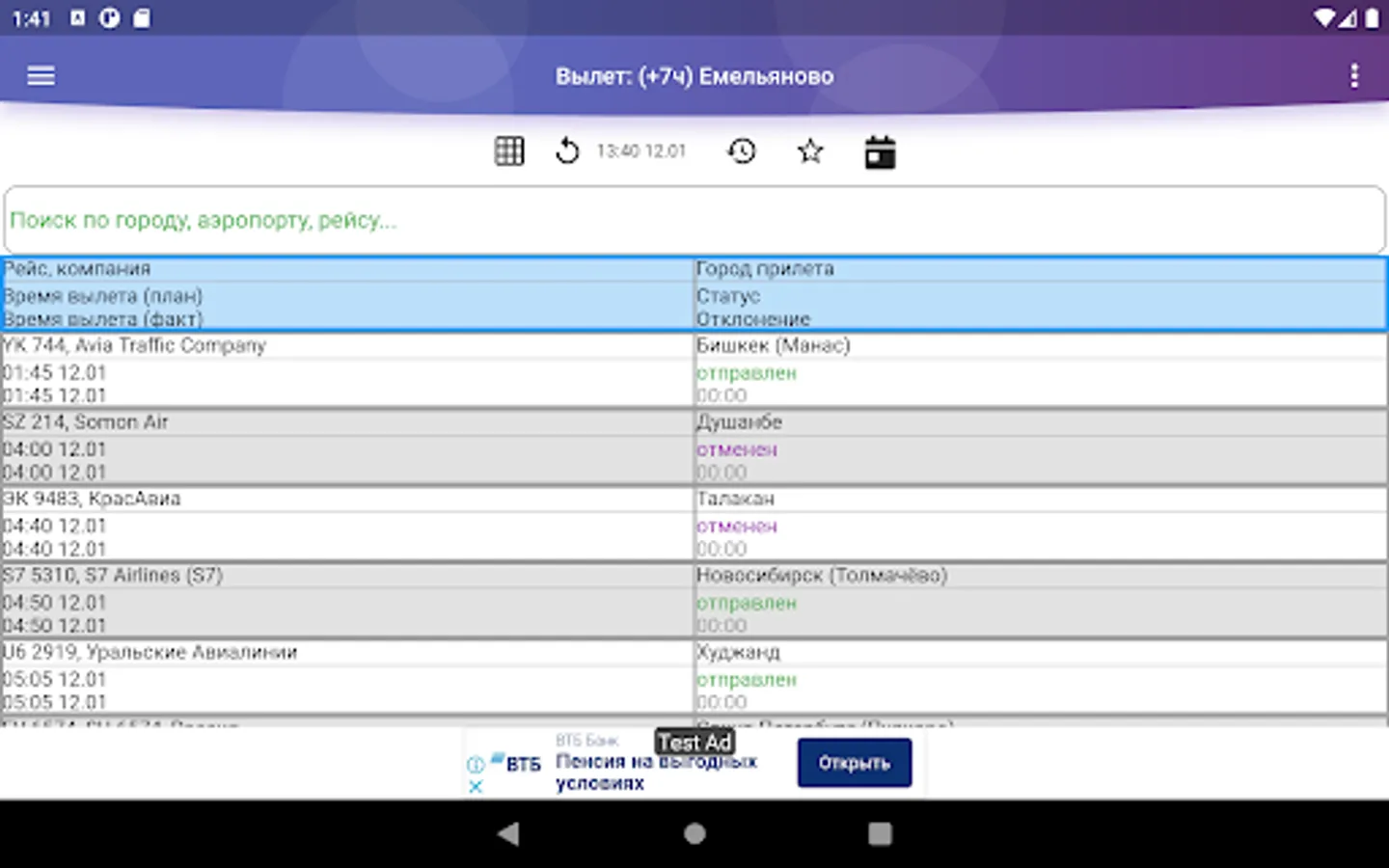Image resolution: width=1389 pixels, height=868 pixels.
Task: Click the 'отменен' status for Душанбе flight
Action: pos(737,449)
